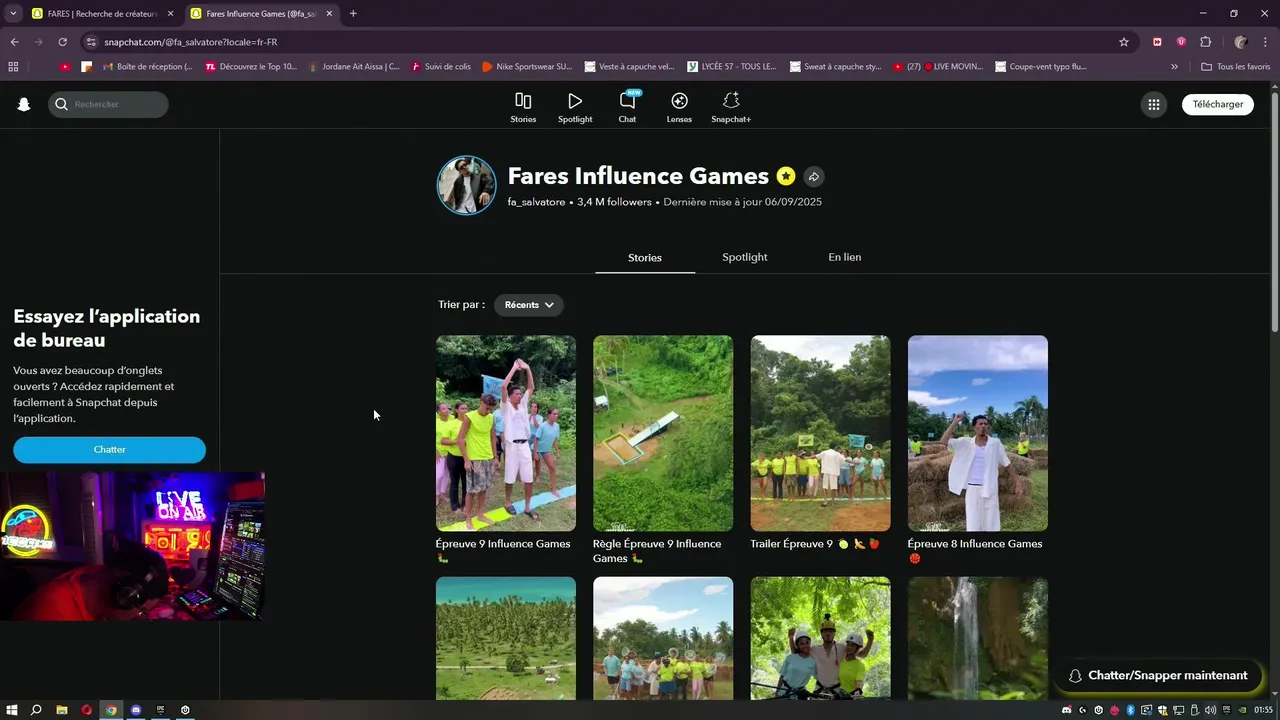
Task: Focus the Rechercher search field
Action: click(x=108, y=104)
